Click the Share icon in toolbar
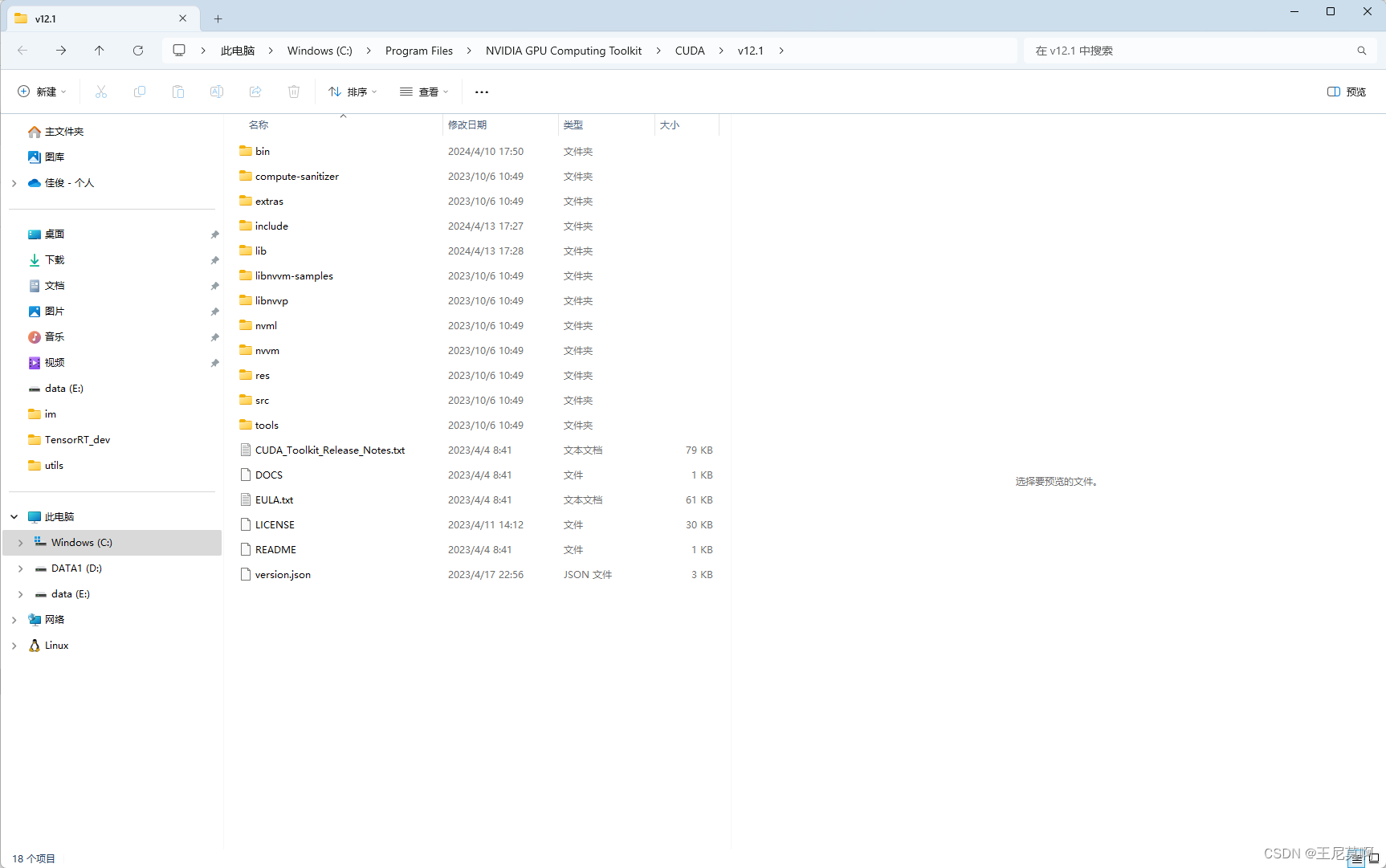1386x868 pixels. pos(255,92)
